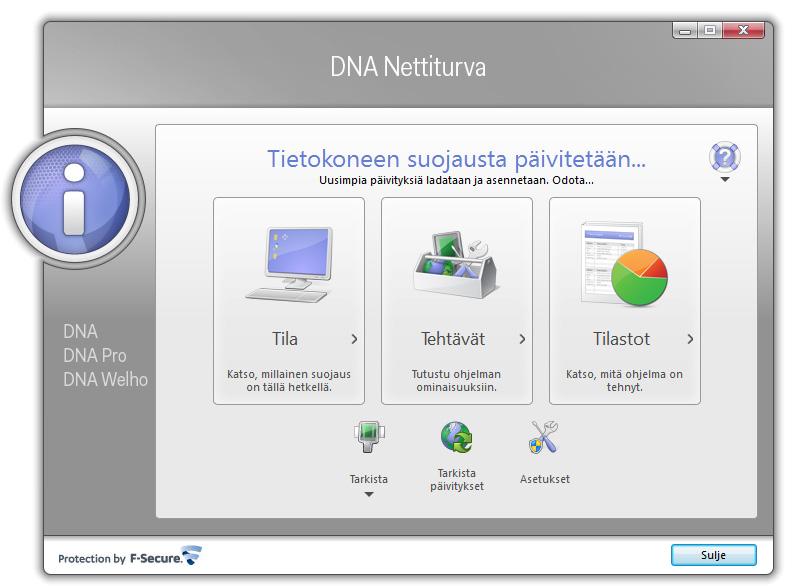Click 'Katso, mitä ohjelma on tehnyt.' description

[x=624, y=381]
